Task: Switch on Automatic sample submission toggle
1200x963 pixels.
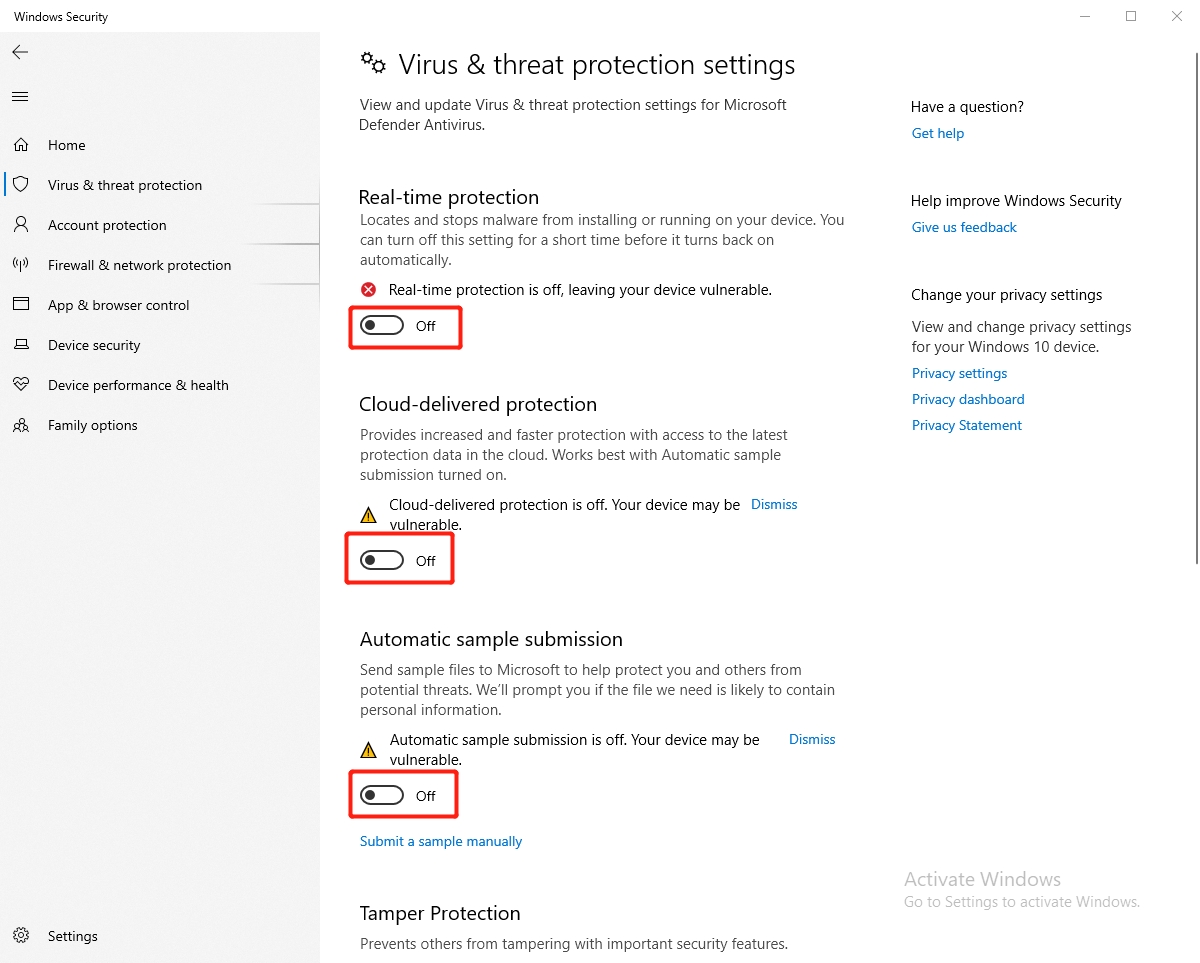Action: (382, 796)
